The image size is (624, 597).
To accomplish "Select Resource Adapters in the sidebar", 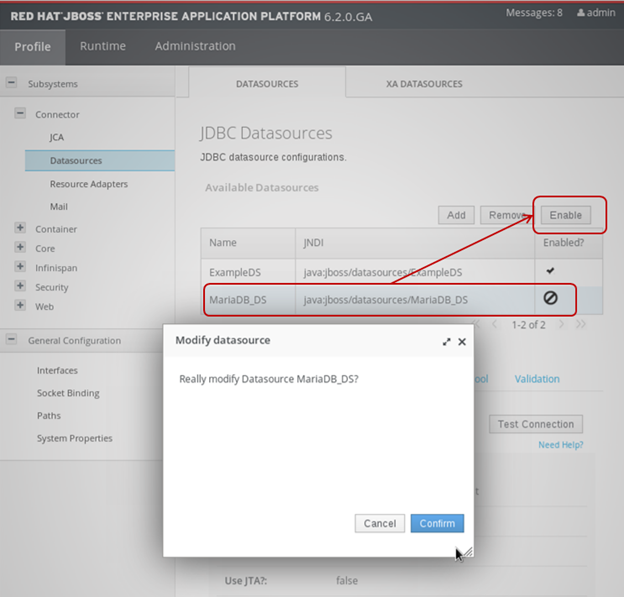I will [x=89, y=184].
